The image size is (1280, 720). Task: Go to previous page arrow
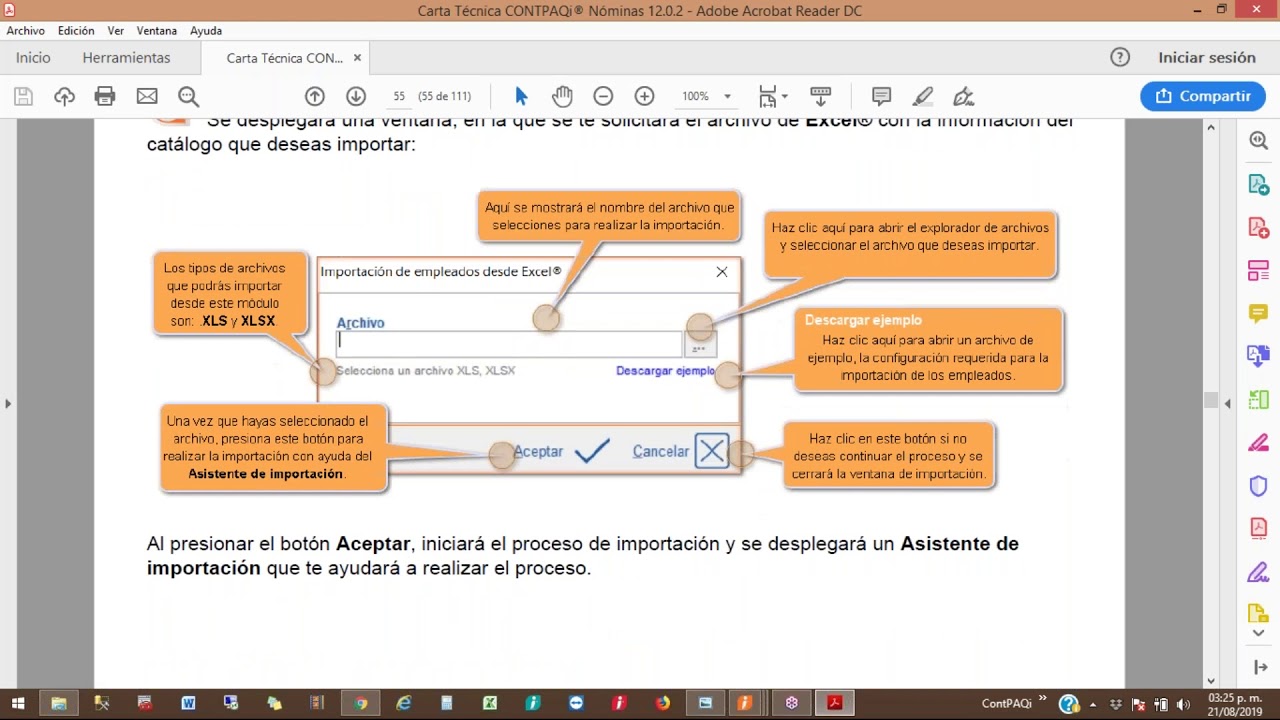pyautogui.click(x=315, y=96)
